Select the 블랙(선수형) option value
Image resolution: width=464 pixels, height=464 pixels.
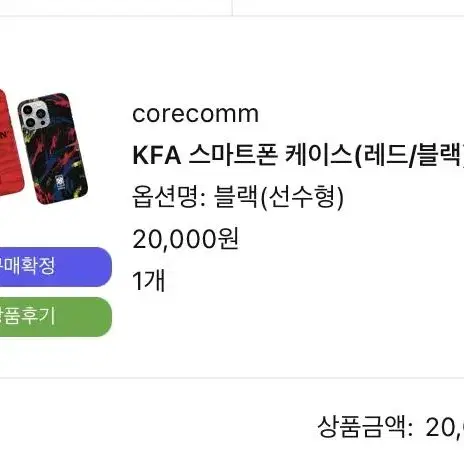pos(279,197)
